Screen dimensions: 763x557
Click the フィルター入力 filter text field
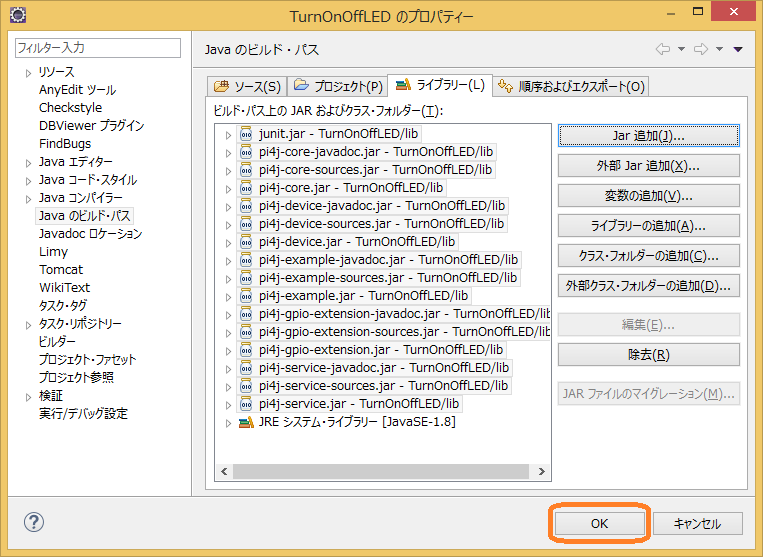pos(98,48)
